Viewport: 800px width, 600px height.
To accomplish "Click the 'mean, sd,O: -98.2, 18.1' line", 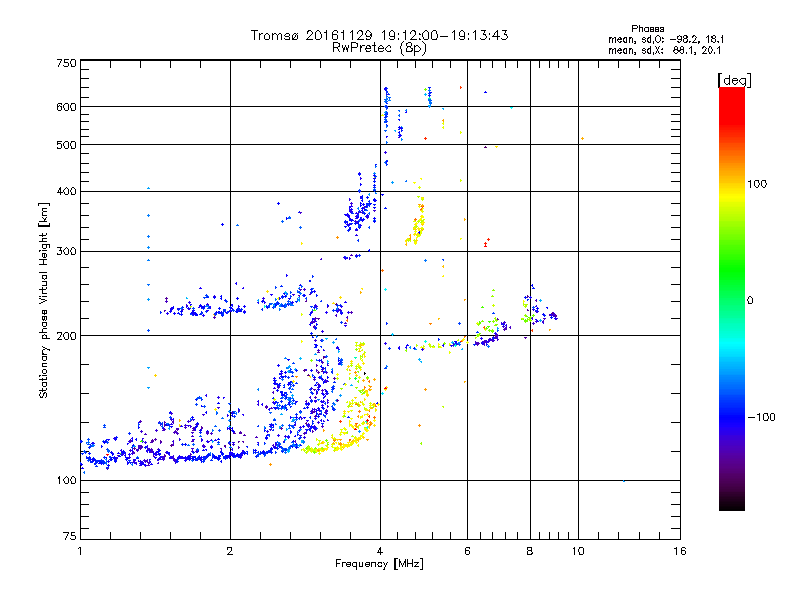I will tap(666, 39).
